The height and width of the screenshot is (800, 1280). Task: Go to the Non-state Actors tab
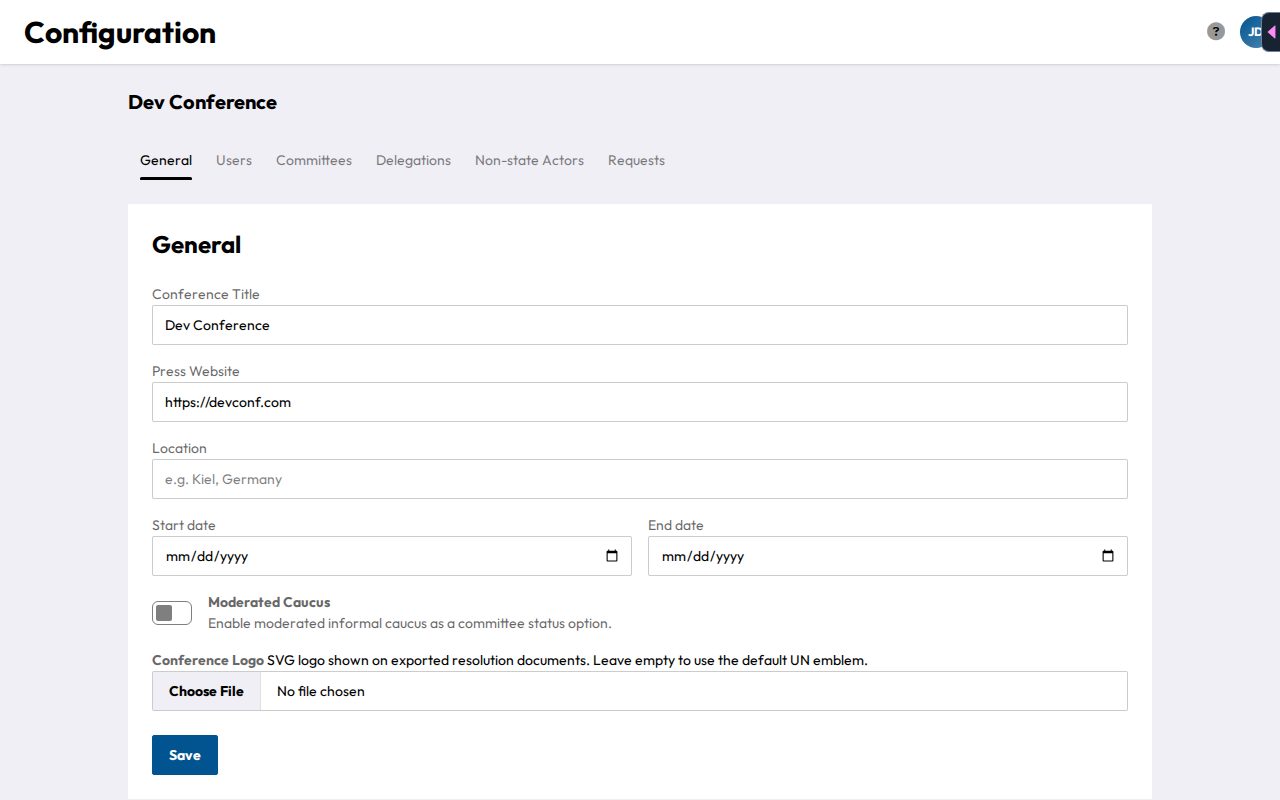pyautogui.click(x=529, y=160)
